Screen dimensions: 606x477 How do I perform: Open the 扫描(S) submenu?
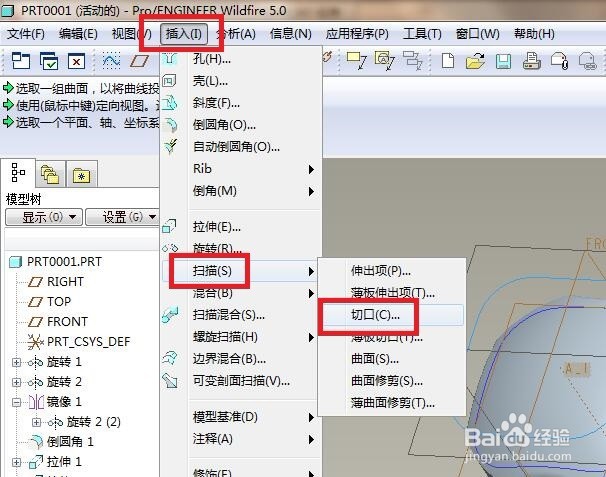pyautogui.click(x=241, y=271)
